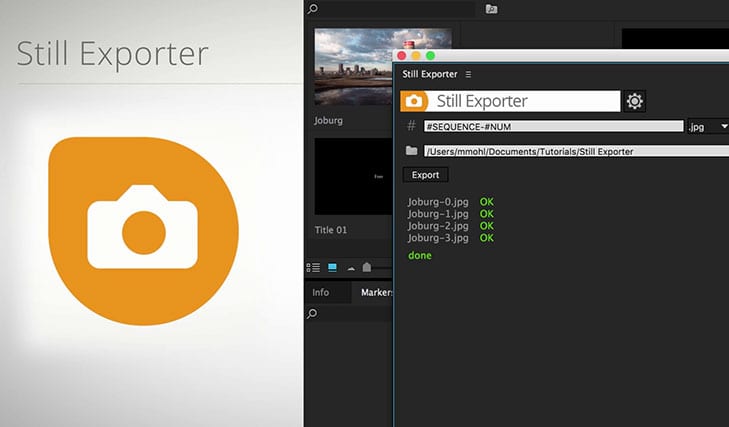This screenshot has width=729, height=427.
Task: Click the zoom-out mountain icon by thumbnail slider
Action: click(351, 268)
